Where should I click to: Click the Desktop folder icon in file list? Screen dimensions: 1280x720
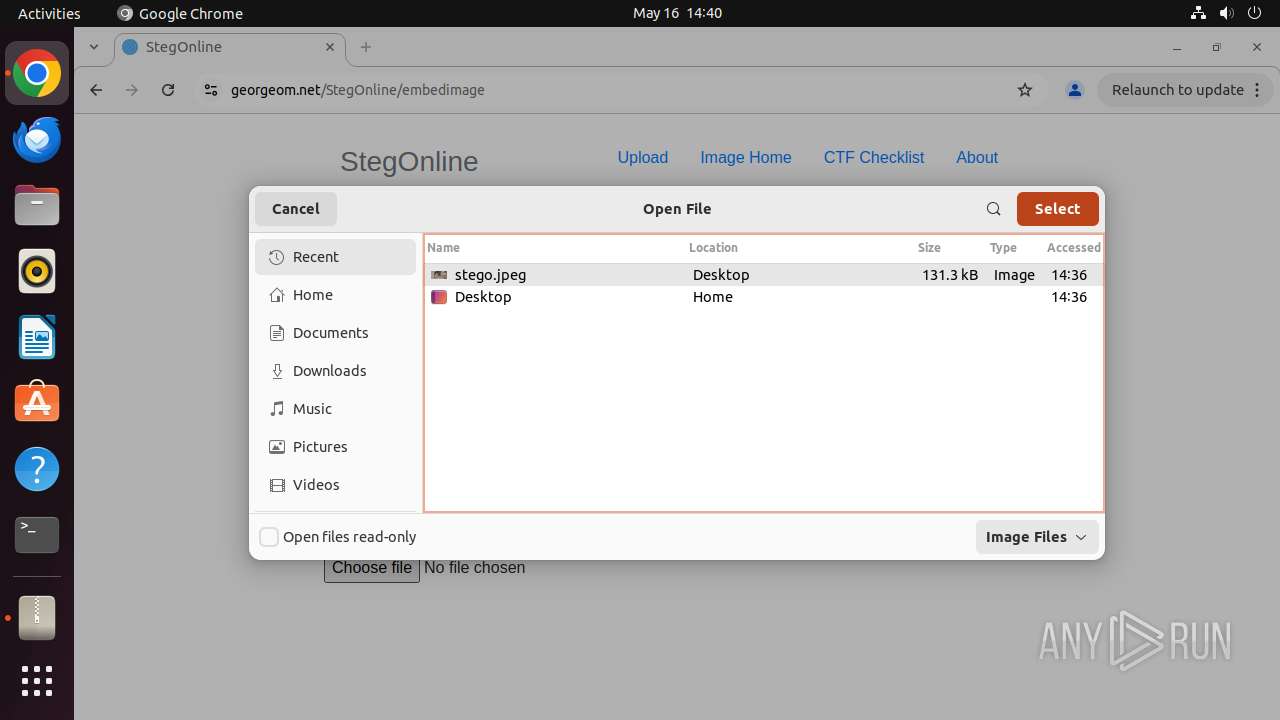click(x=439, y=297)
